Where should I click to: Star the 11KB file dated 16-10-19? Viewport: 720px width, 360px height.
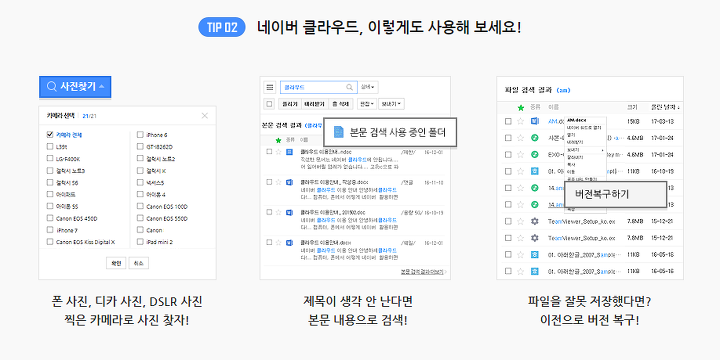click(x=520, y=171)
